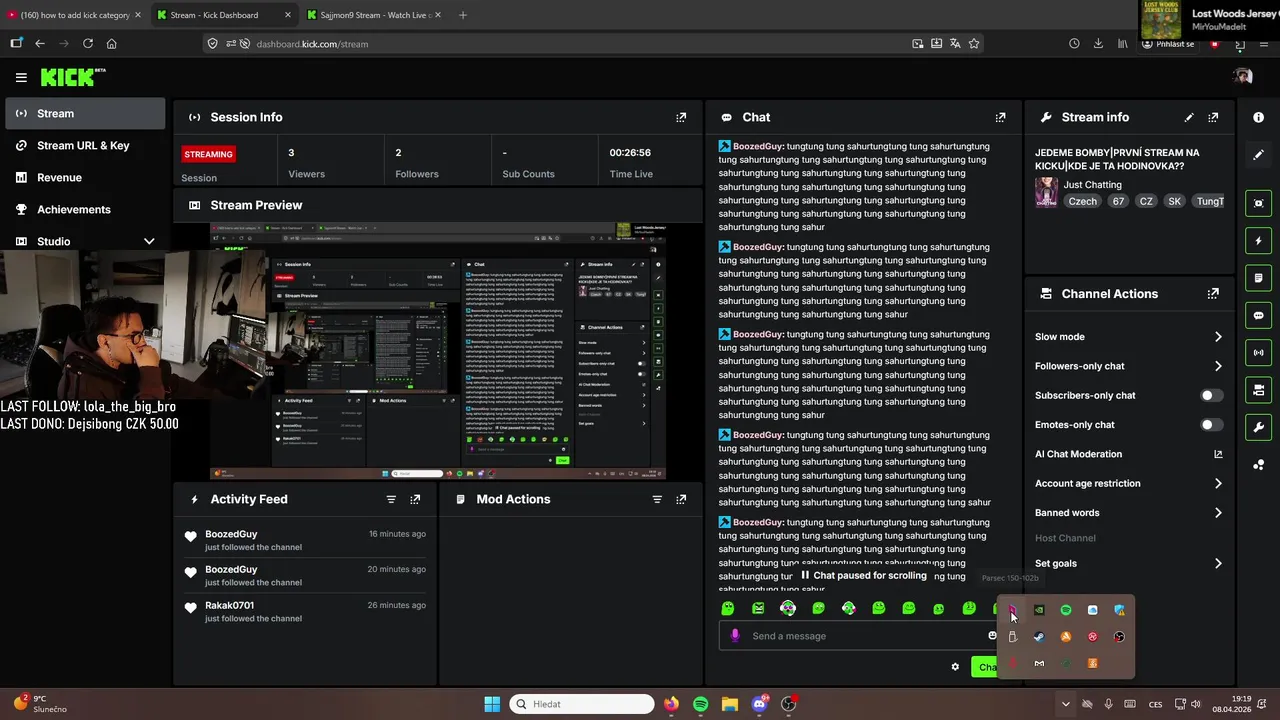Open AI Chat Moderation link
Screen dimensions: 1280x720
click(1129, 454)
